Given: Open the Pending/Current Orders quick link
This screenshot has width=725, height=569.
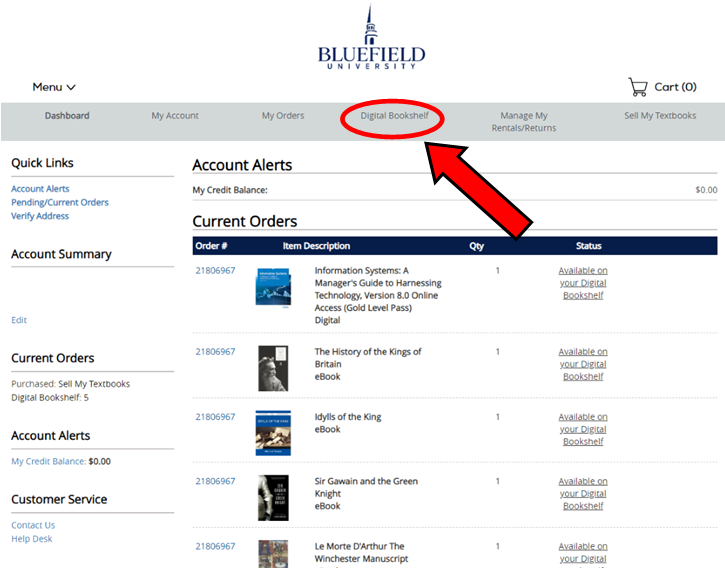Looking at the screenshot, I should (60, 202).
